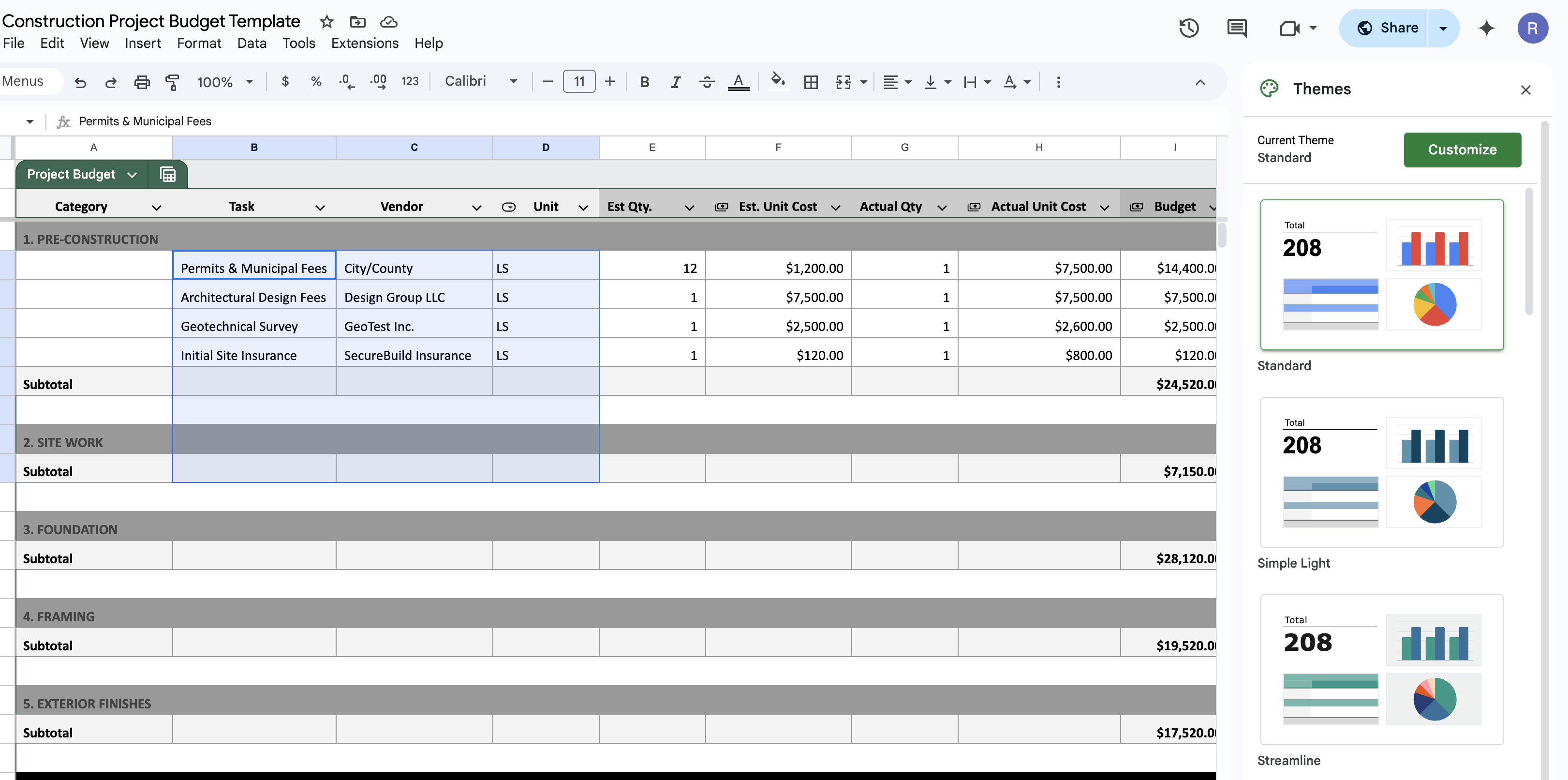
Task: Change text color from toolbar
Action: coord(739,81)
